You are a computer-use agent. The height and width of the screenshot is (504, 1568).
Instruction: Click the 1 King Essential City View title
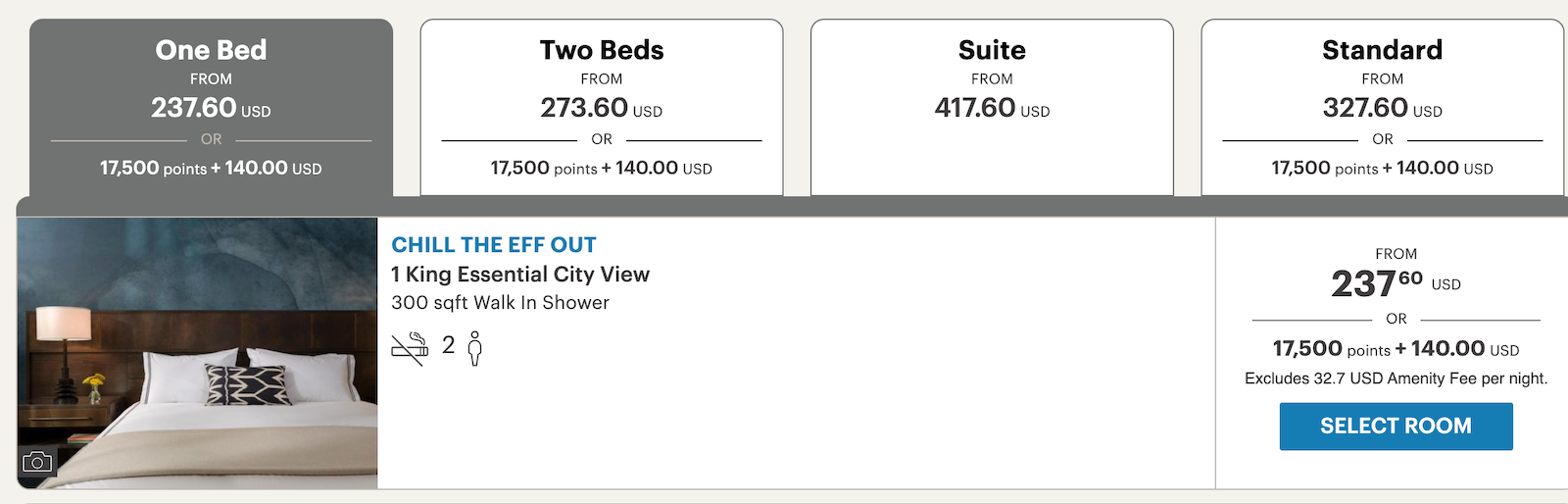(x=520, y=275)
